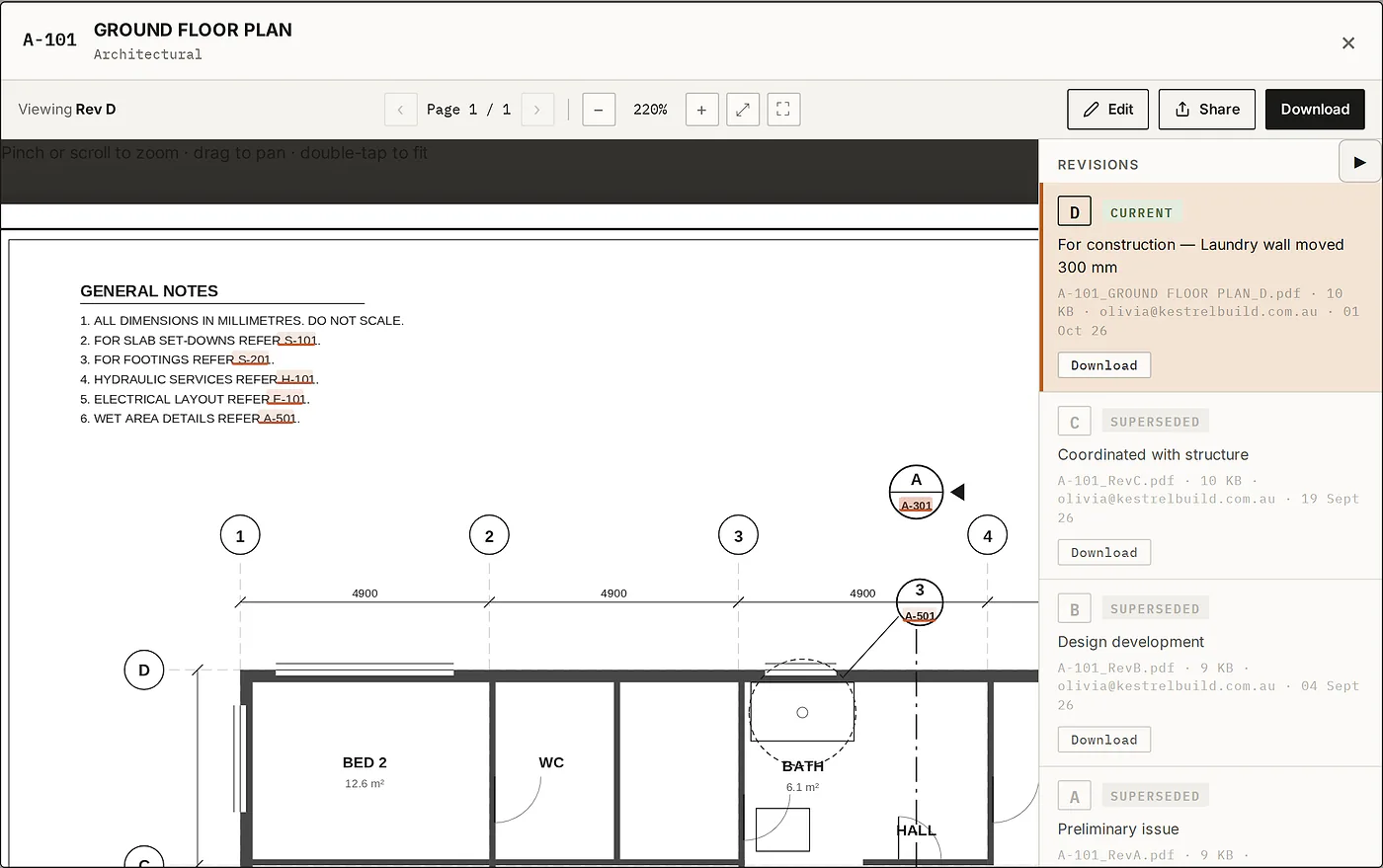Click the BED 2 room label
The height and width of the screenshot is (868, 1383).
pos(365,762)
